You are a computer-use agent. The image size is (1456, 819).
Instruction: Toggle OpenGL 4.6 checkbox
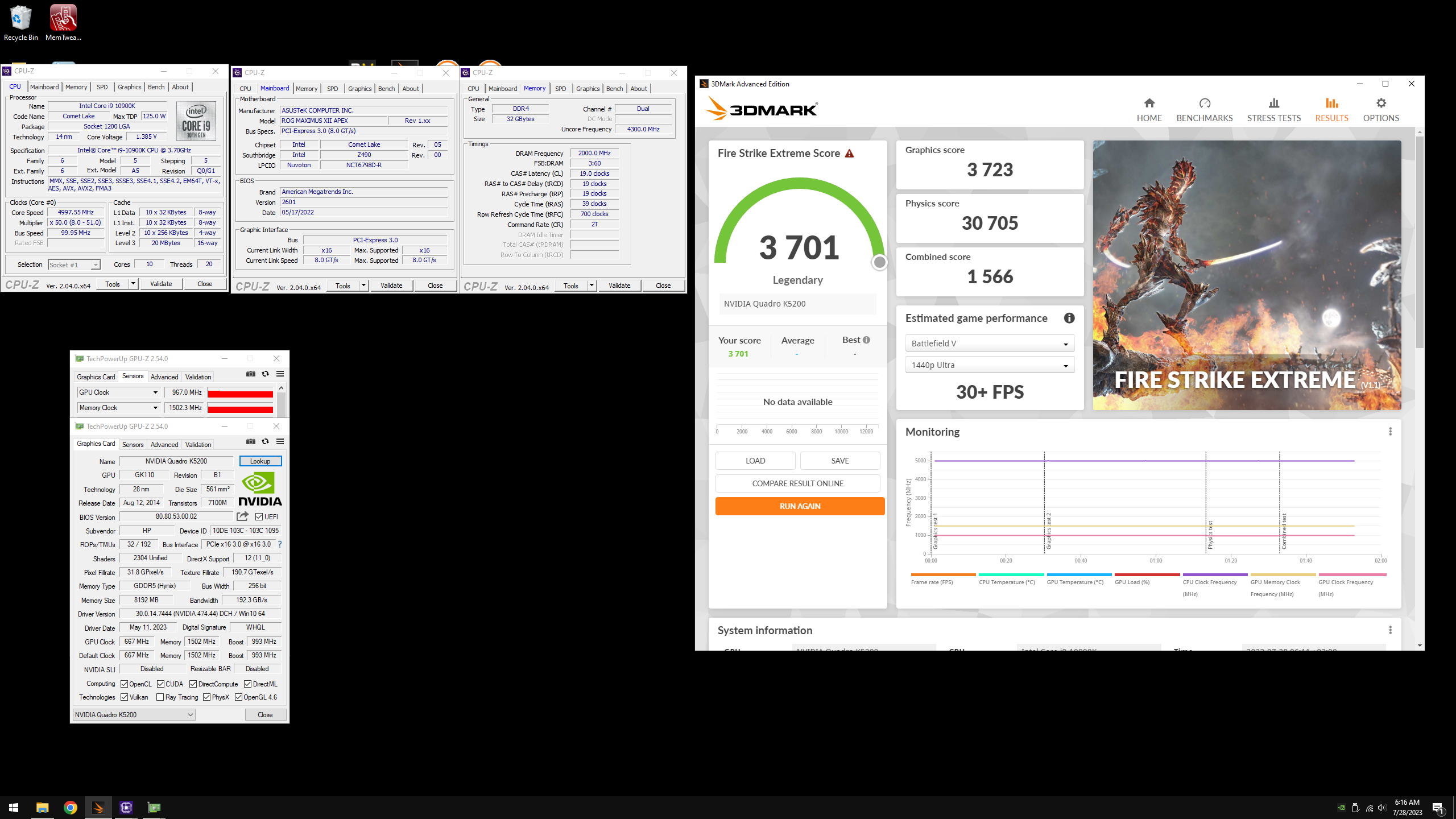(238, 697)
